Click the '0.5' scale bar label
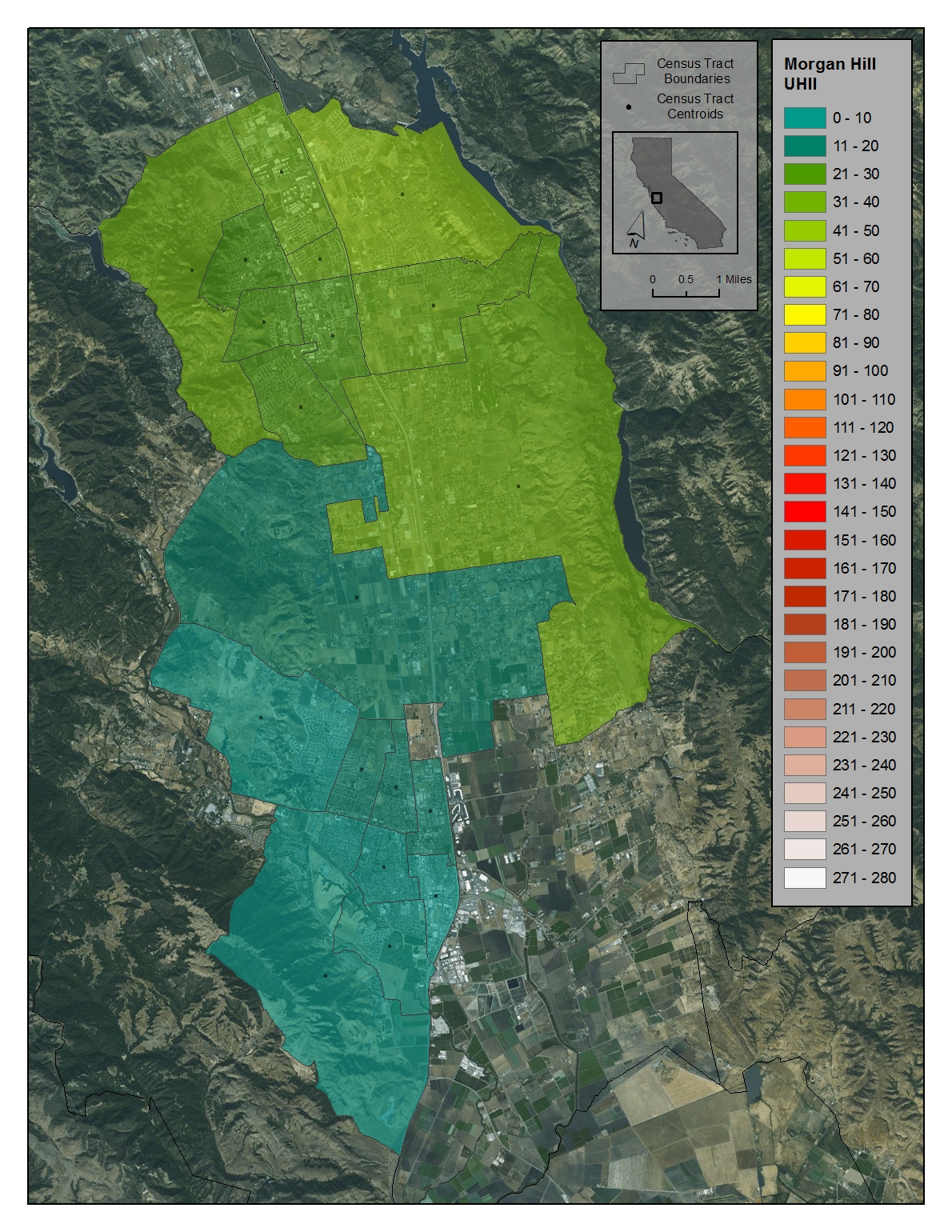The image size is (952, 1232). tap(686, 279)
